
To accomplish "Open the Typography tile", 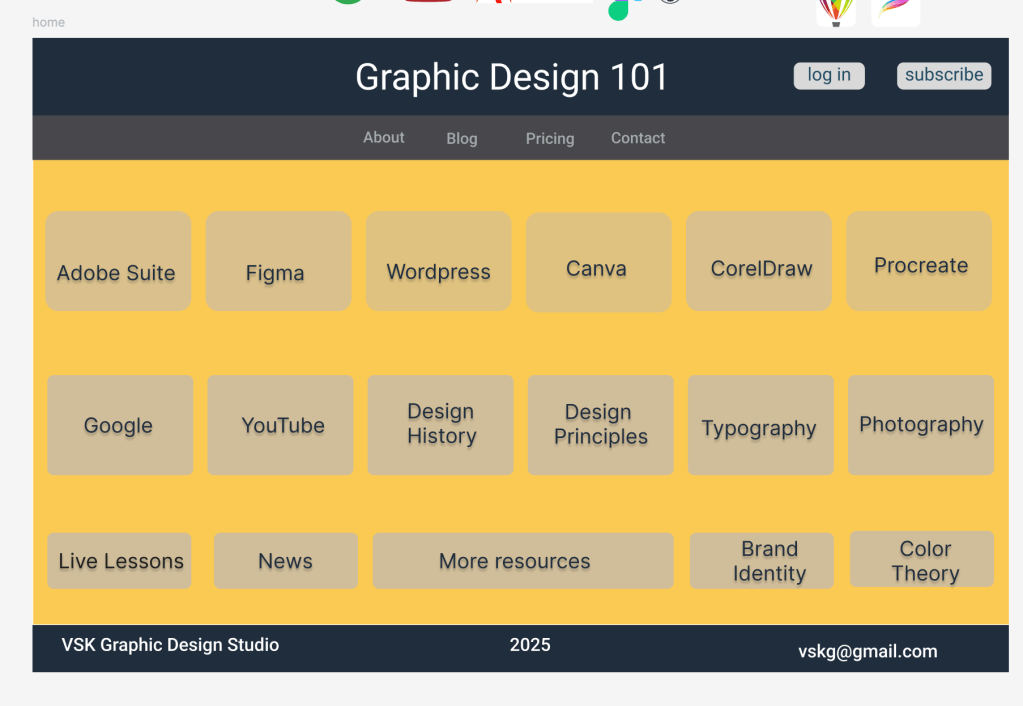I will (760, 426).
